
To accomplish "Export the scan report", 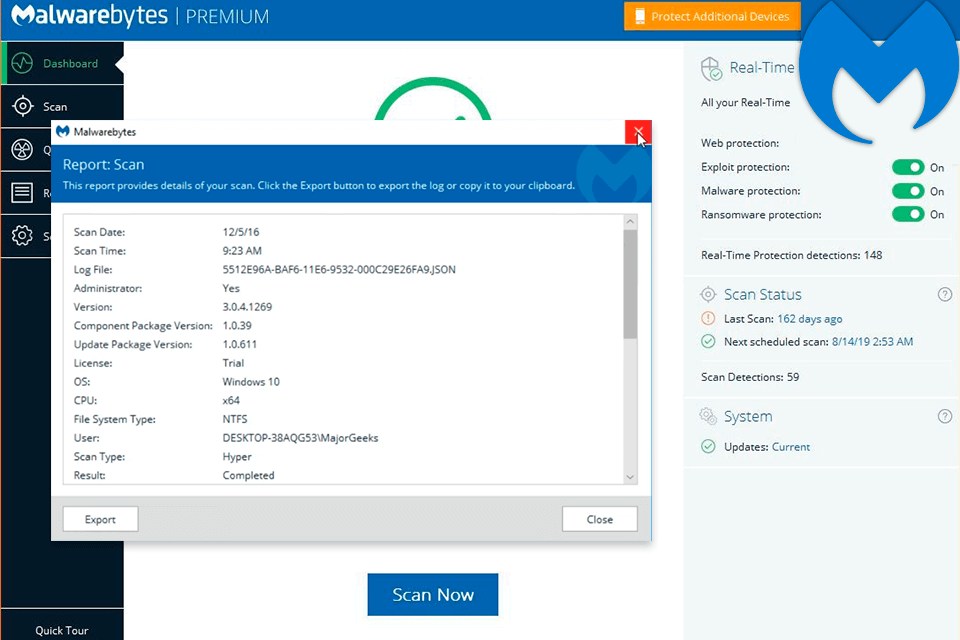I will pyautogui.click(x=100, y=519).
